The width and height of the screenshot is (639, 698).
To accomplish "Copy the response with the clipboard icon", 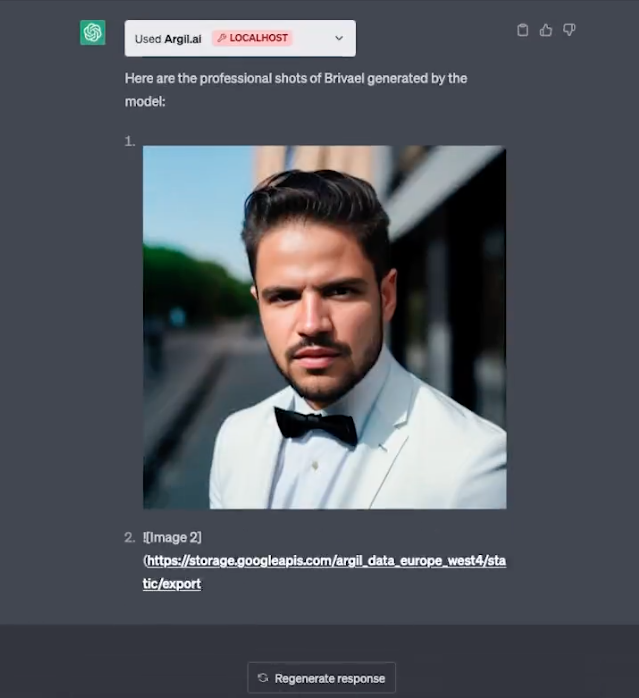I will 522,30.
